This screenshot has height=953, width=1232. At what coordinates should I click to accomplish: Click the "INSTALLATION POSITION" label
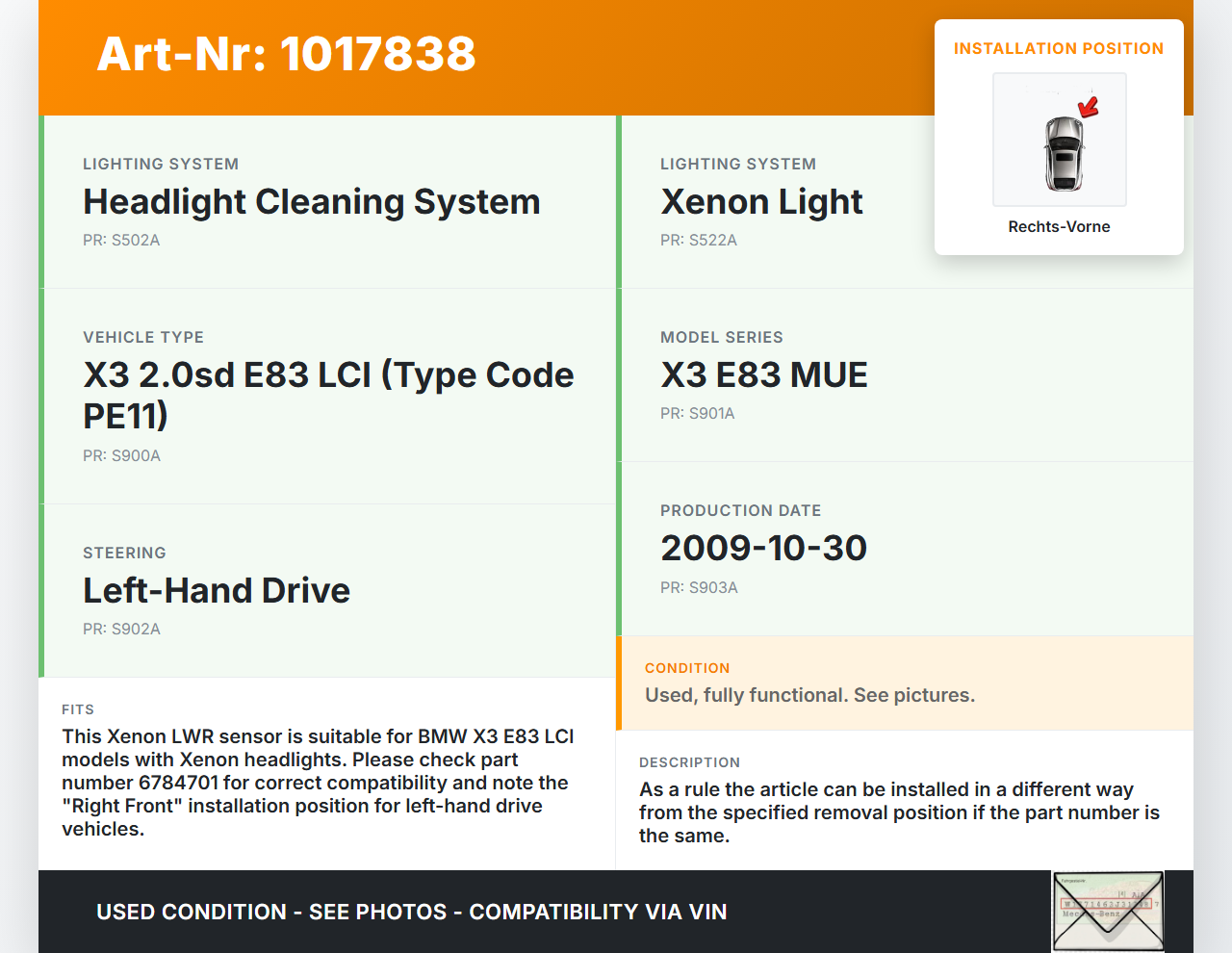click(x=1059, y=48)
